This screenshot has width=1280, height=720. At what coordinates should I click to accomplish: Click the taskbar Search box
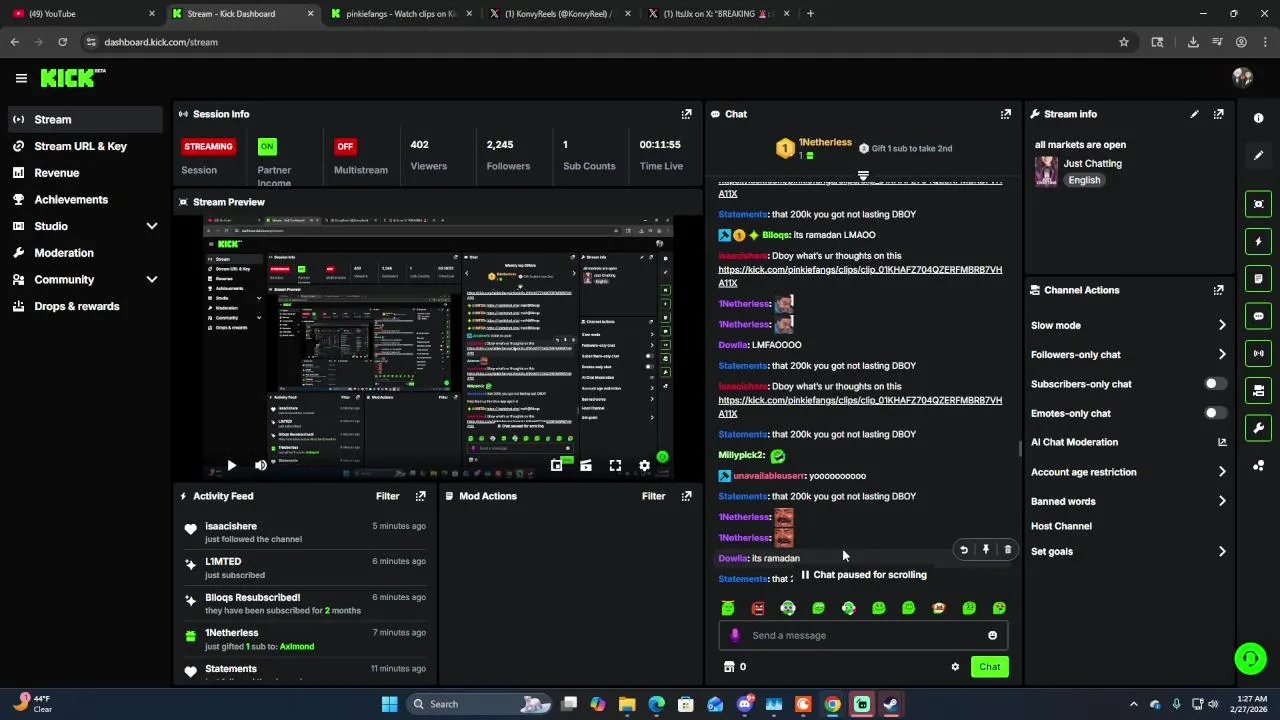coord(477,704)
